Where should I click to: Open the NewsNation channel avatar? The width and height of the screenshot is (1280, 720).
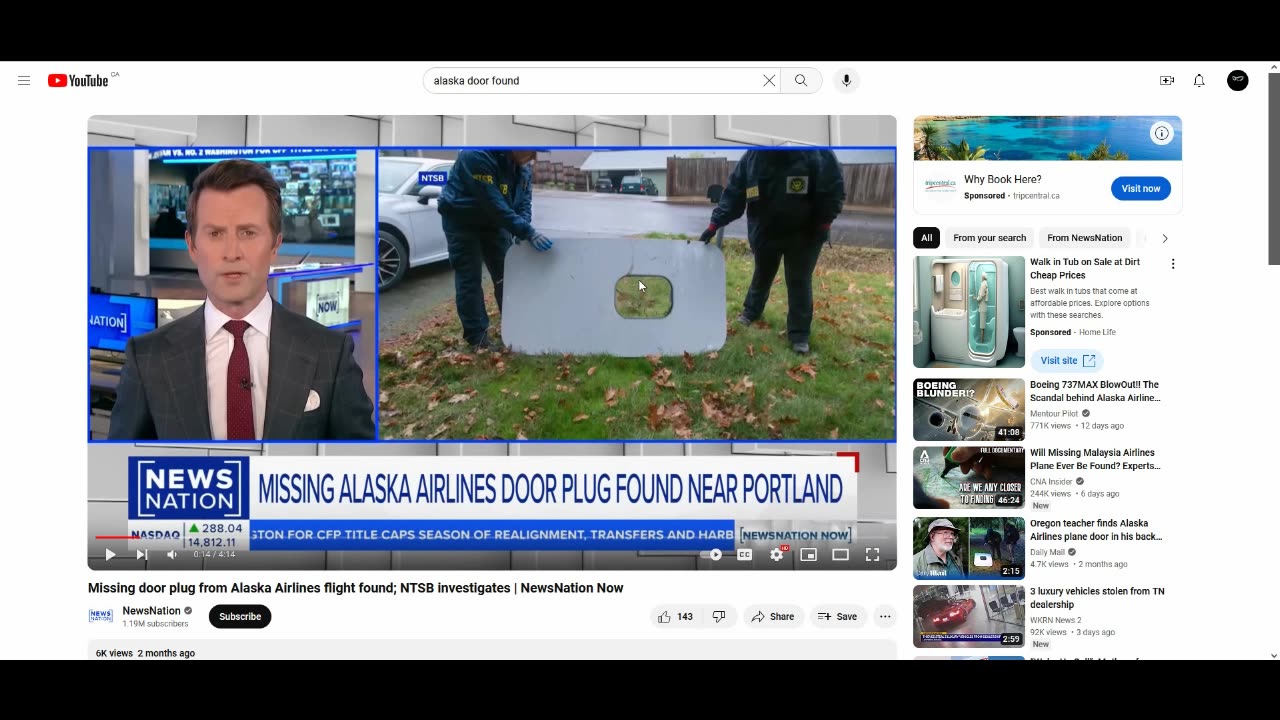pos(101,616)
